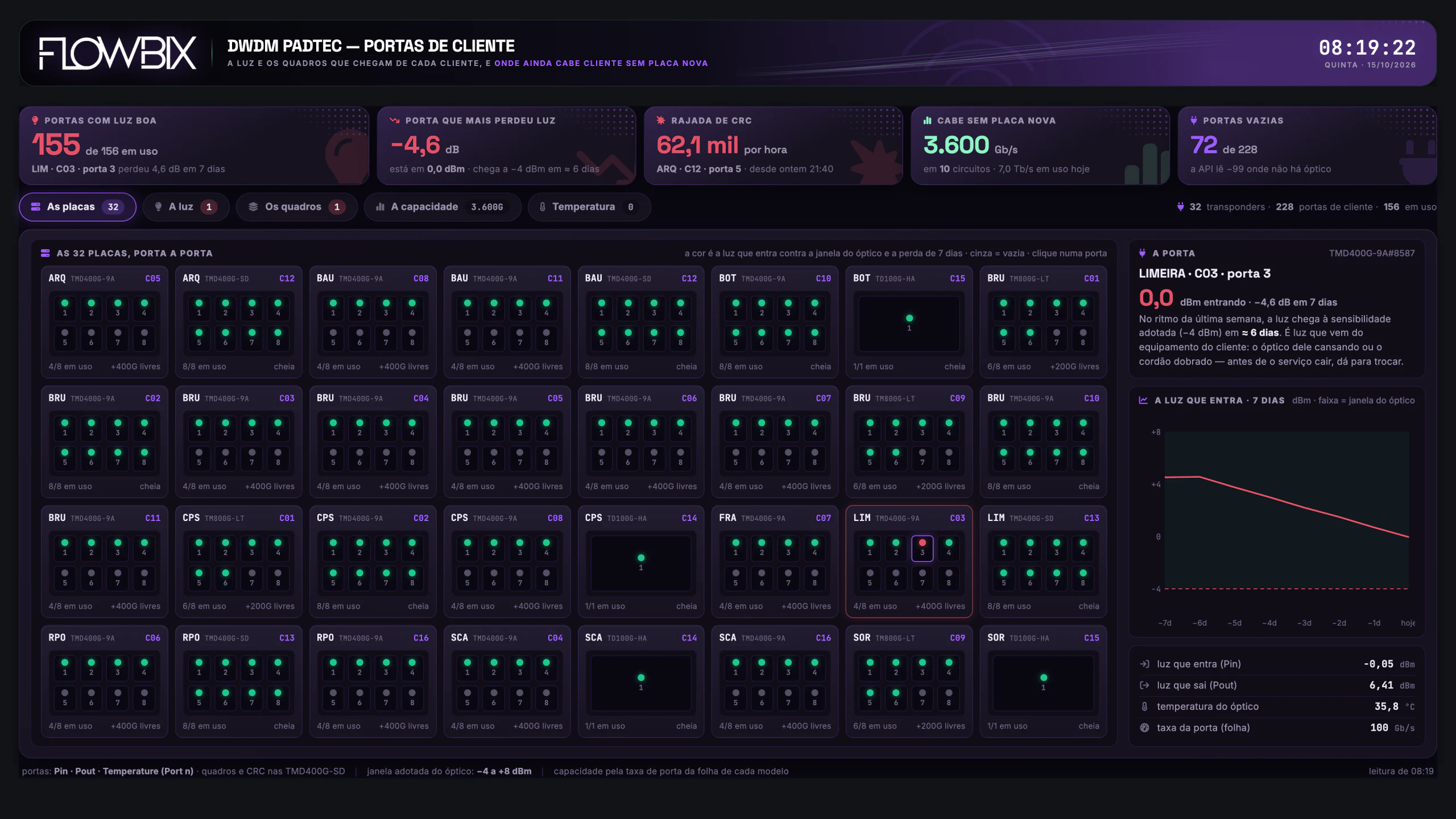Image resolution: width=1456 pixels, height=819 pixels.
Task: Open the Portas vazias summary card
Action: point(1307,146)
